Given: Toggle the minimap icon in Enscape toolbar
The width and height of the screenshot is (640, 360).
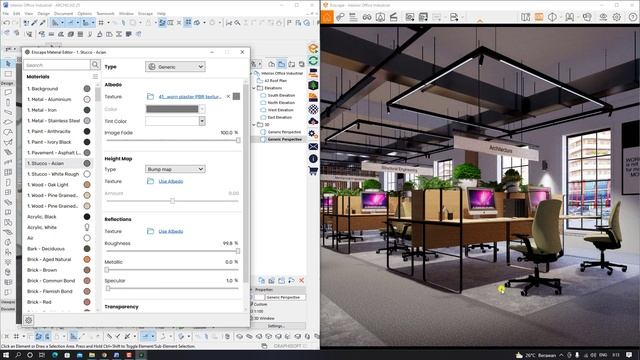Looking at the screenshot, I should pyautogui.click(x=525, y=17).
